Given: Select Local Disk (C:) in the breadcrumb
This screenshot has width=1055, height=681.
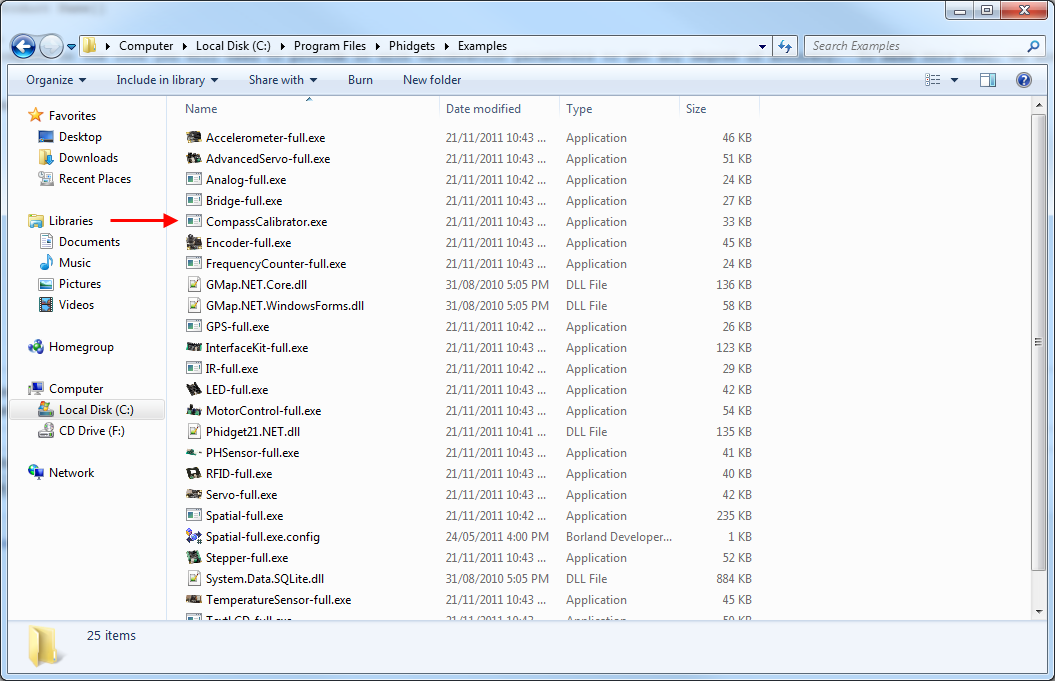Looking at the screenshot, I should pos(233,46).
